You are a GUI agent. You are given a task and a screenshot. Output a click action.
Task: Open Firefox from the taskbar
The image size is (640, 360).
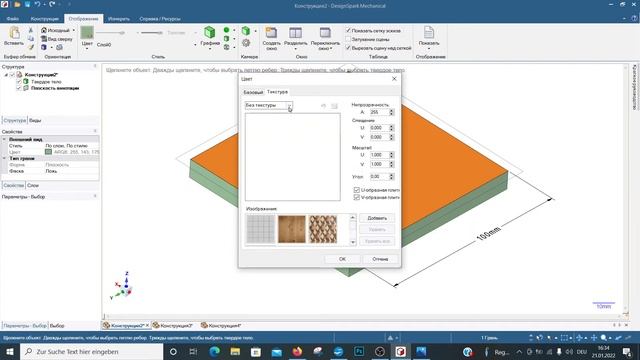tap(297, 351)
